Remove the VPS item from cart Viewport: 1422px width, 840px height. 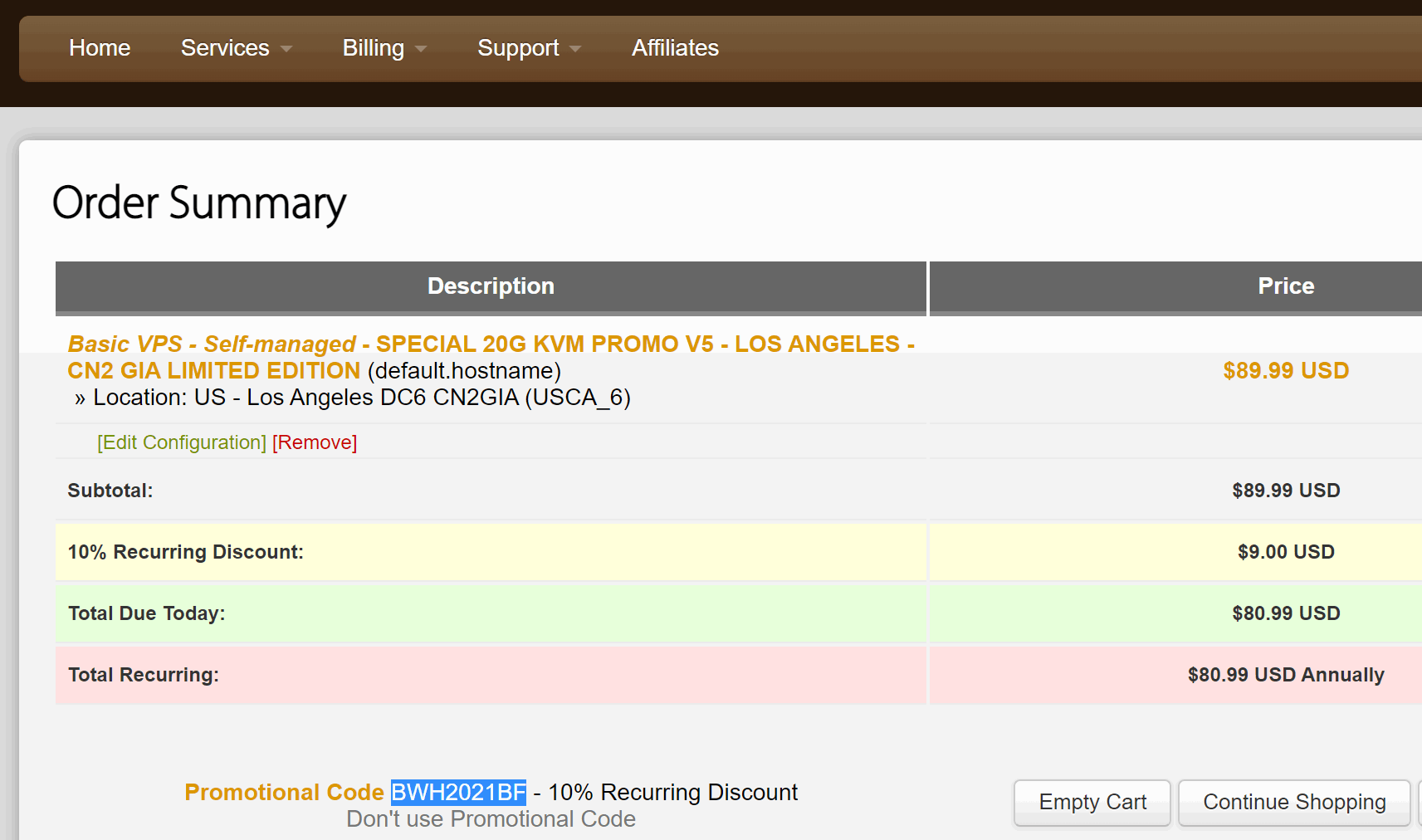tap(315, 442)
